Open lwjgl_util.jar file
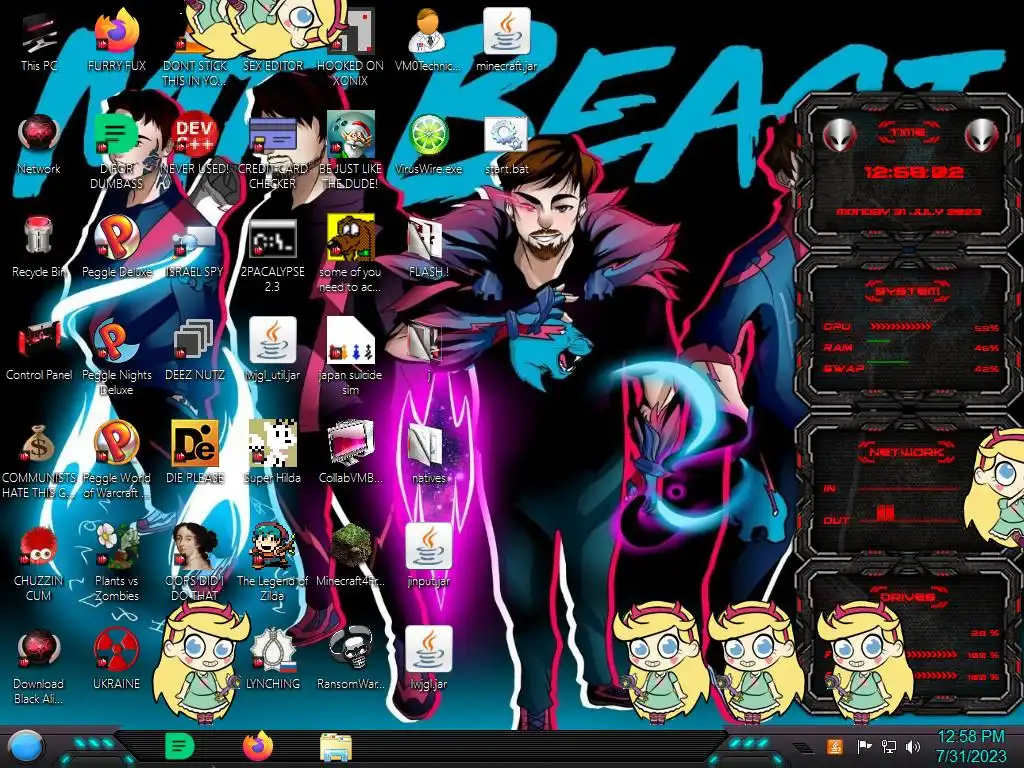 [x=272, y=349]
